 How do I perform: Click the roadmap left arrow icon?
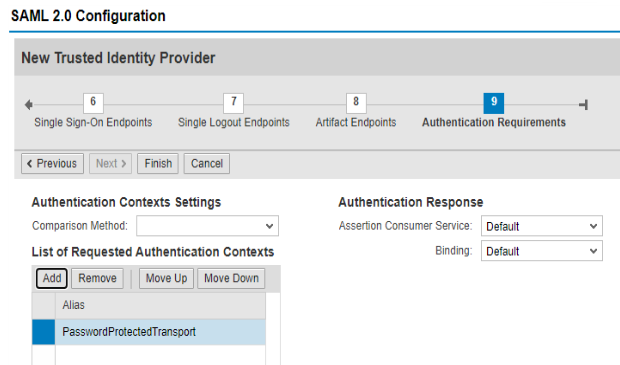pyautogui.click(x=28, y=105)
